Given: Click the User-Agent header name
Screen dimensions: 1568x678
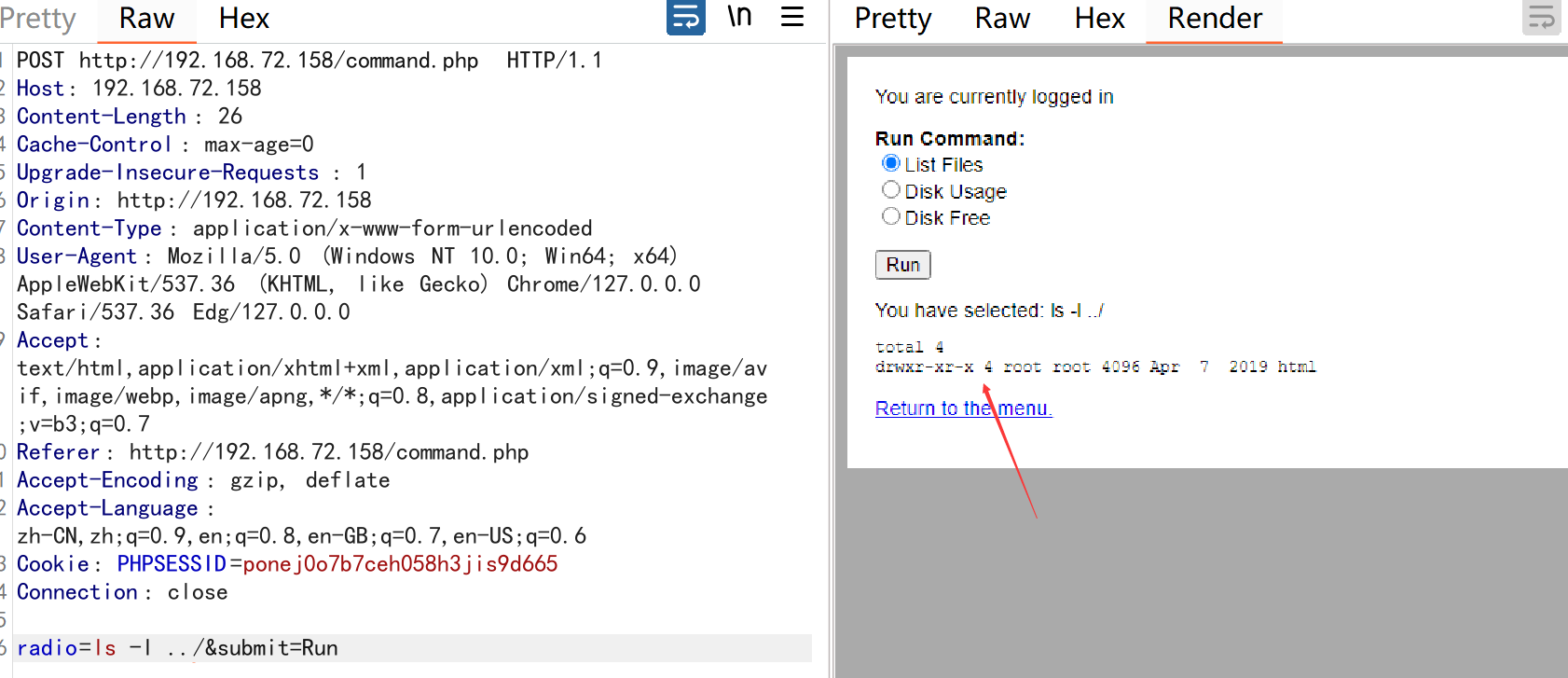Looking at the screenshot, I should click(76, 256).
